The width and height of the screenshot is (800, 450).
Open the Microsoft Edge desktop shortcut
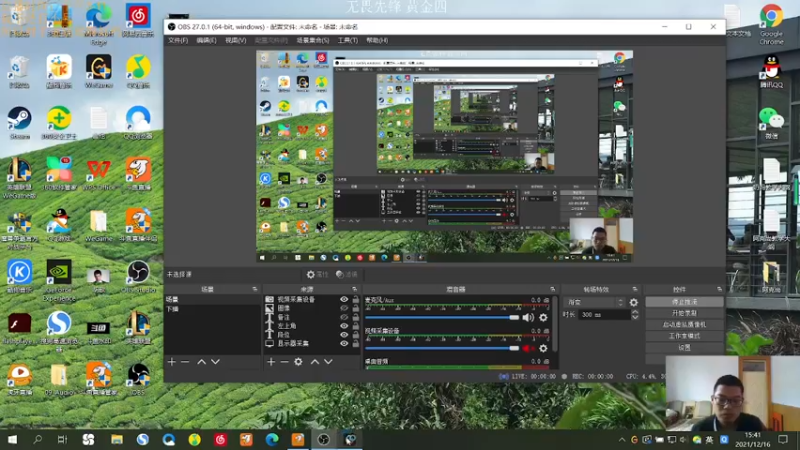click(x=98, y=24)
